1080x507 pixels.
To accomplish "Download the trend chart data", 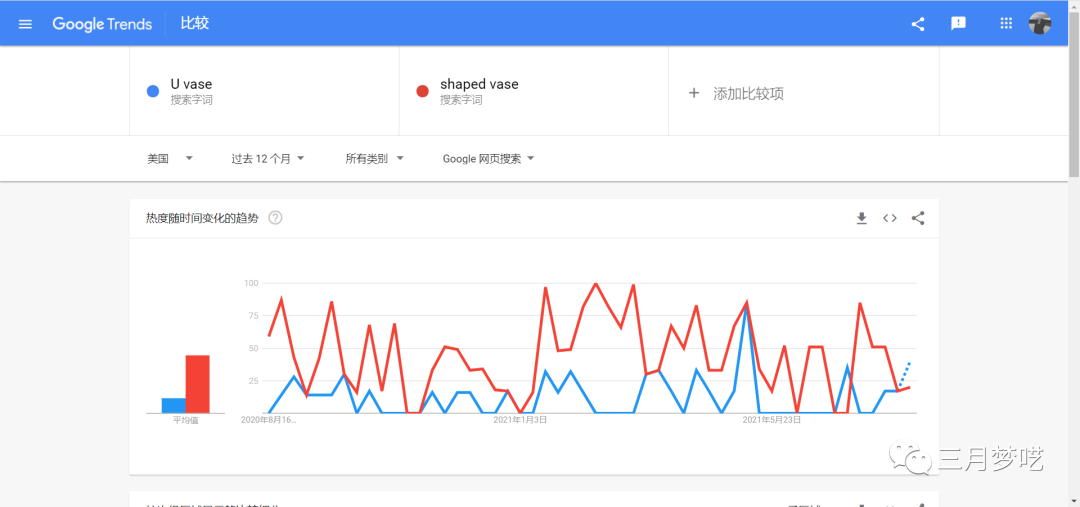I will 861,218.
